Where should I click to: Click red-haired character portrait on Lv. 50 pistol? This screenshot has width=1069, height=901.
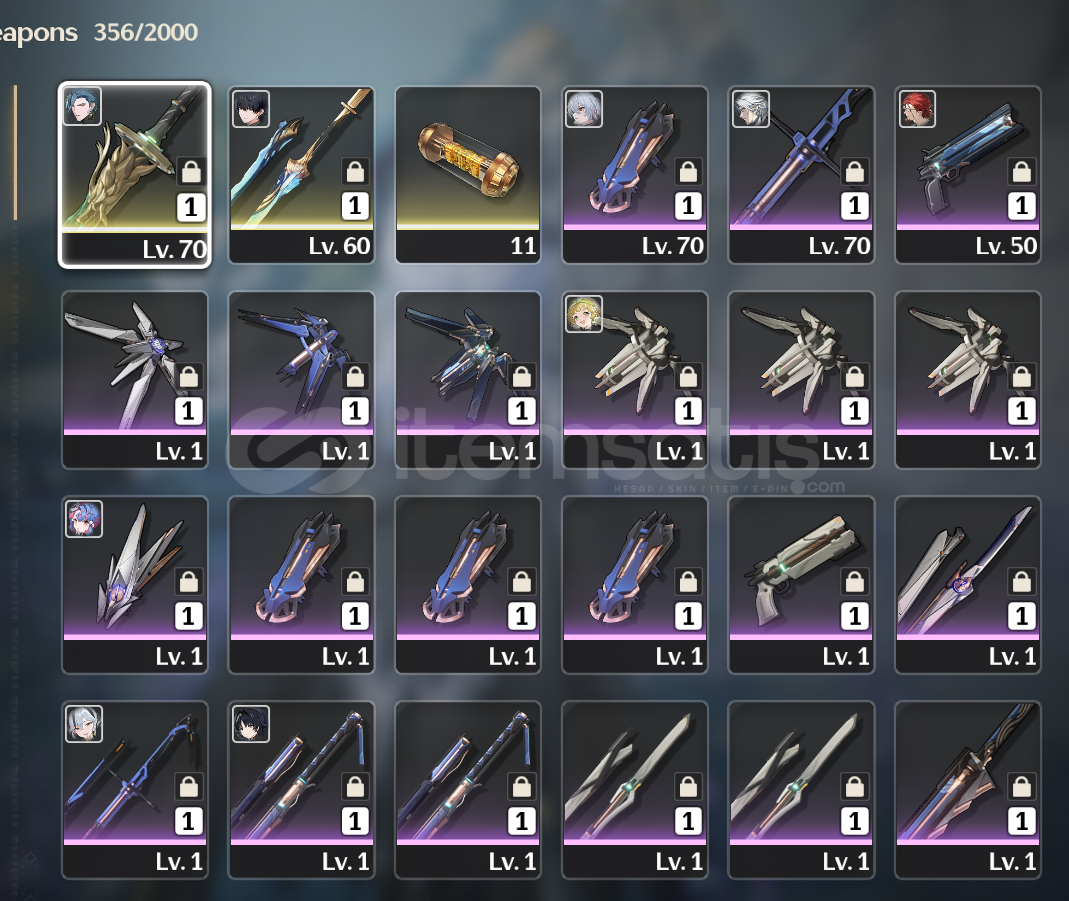(917, 109)
